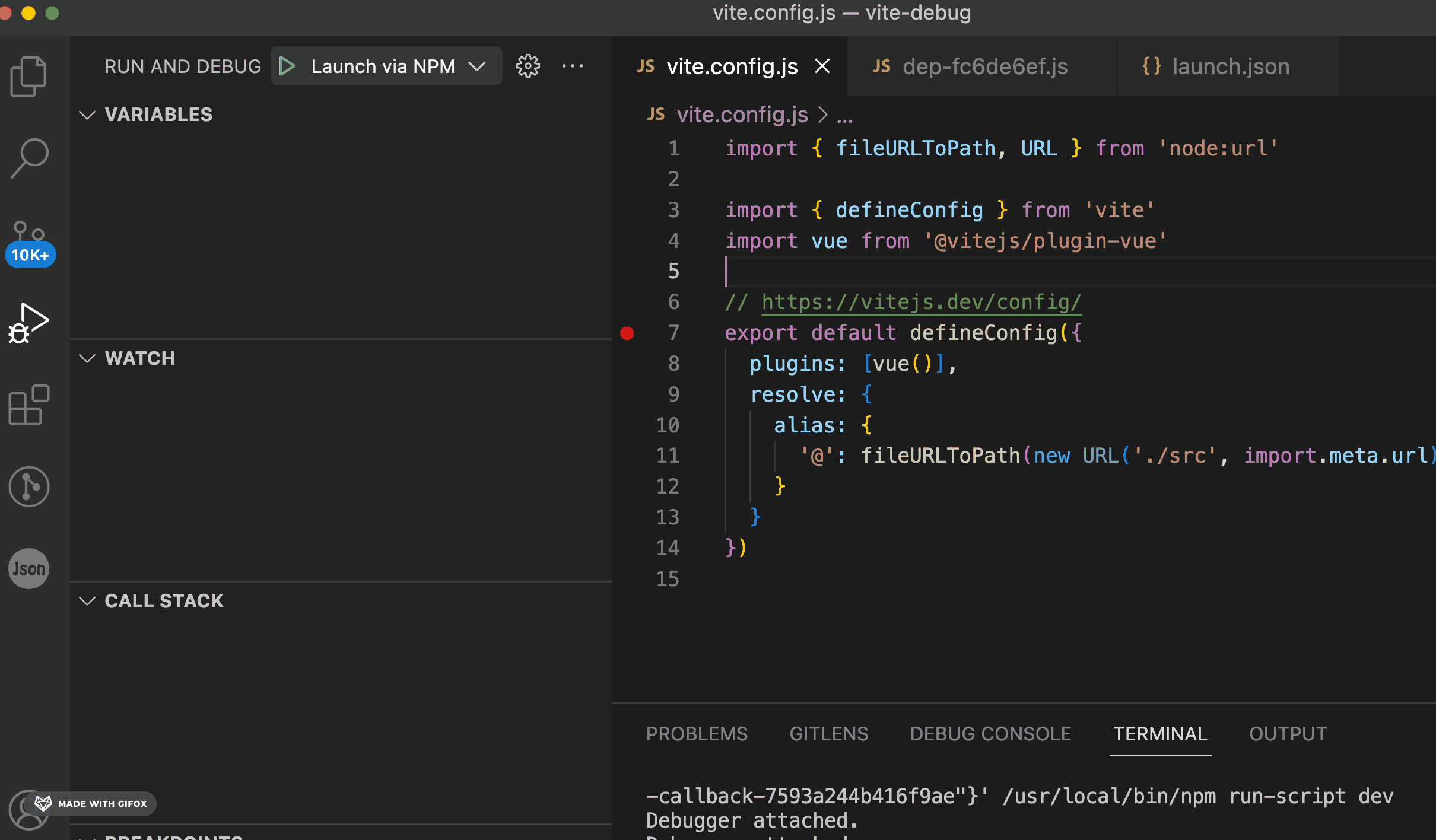Viewport: 1436px width, 840px height.
Task: Switch to launch.json editor tab
Action: tap(1230, 66)
